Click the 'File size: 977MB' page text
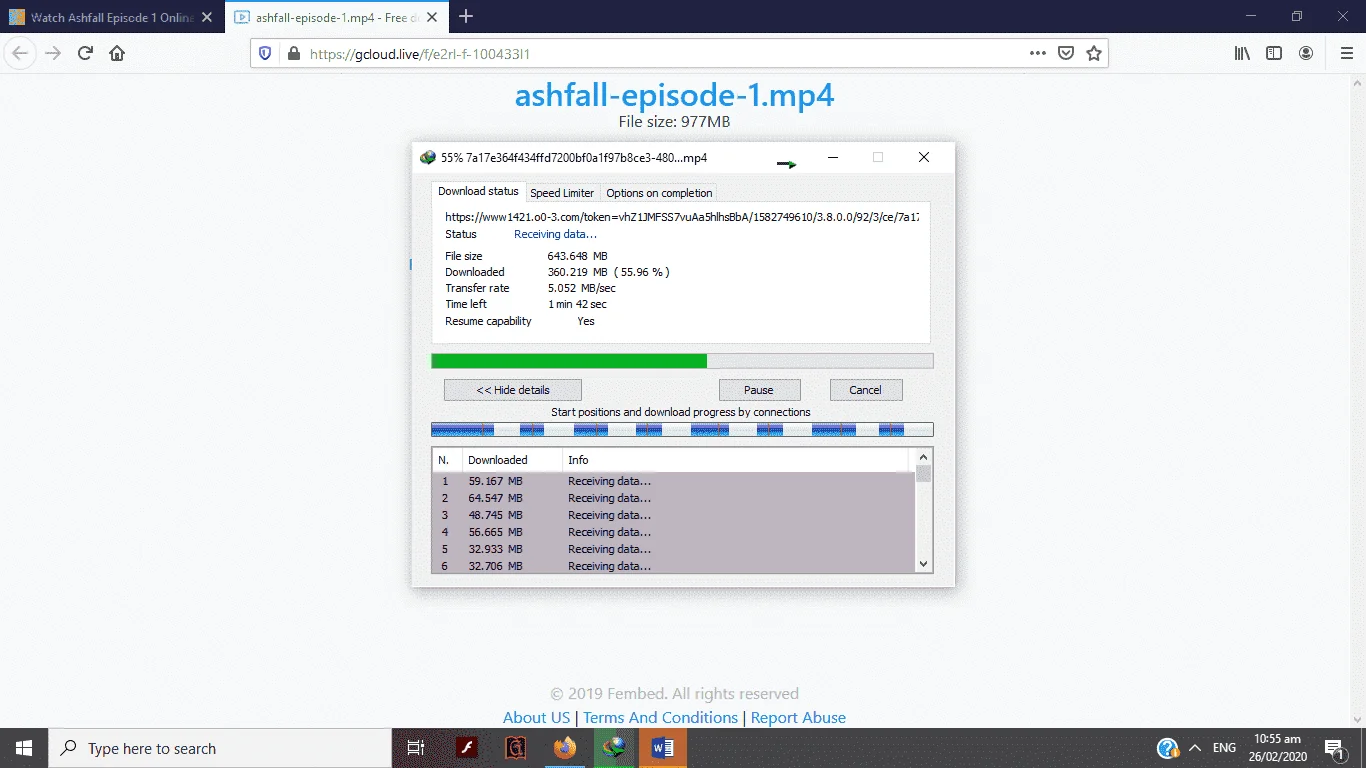Viewport: 1366px width, 768px height. pyautogui.click(x=674, y=122)
